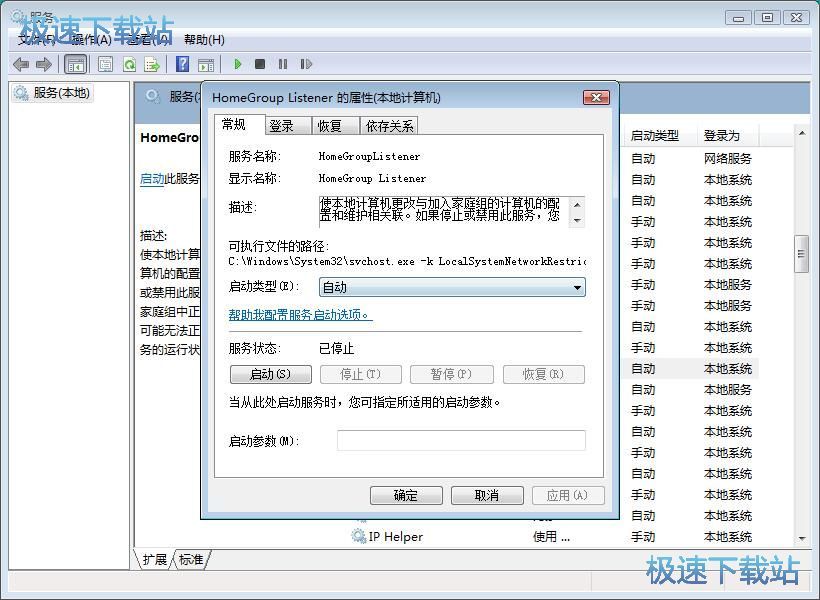Go back with the toolbar Back arrow

[x=21, y=64]
